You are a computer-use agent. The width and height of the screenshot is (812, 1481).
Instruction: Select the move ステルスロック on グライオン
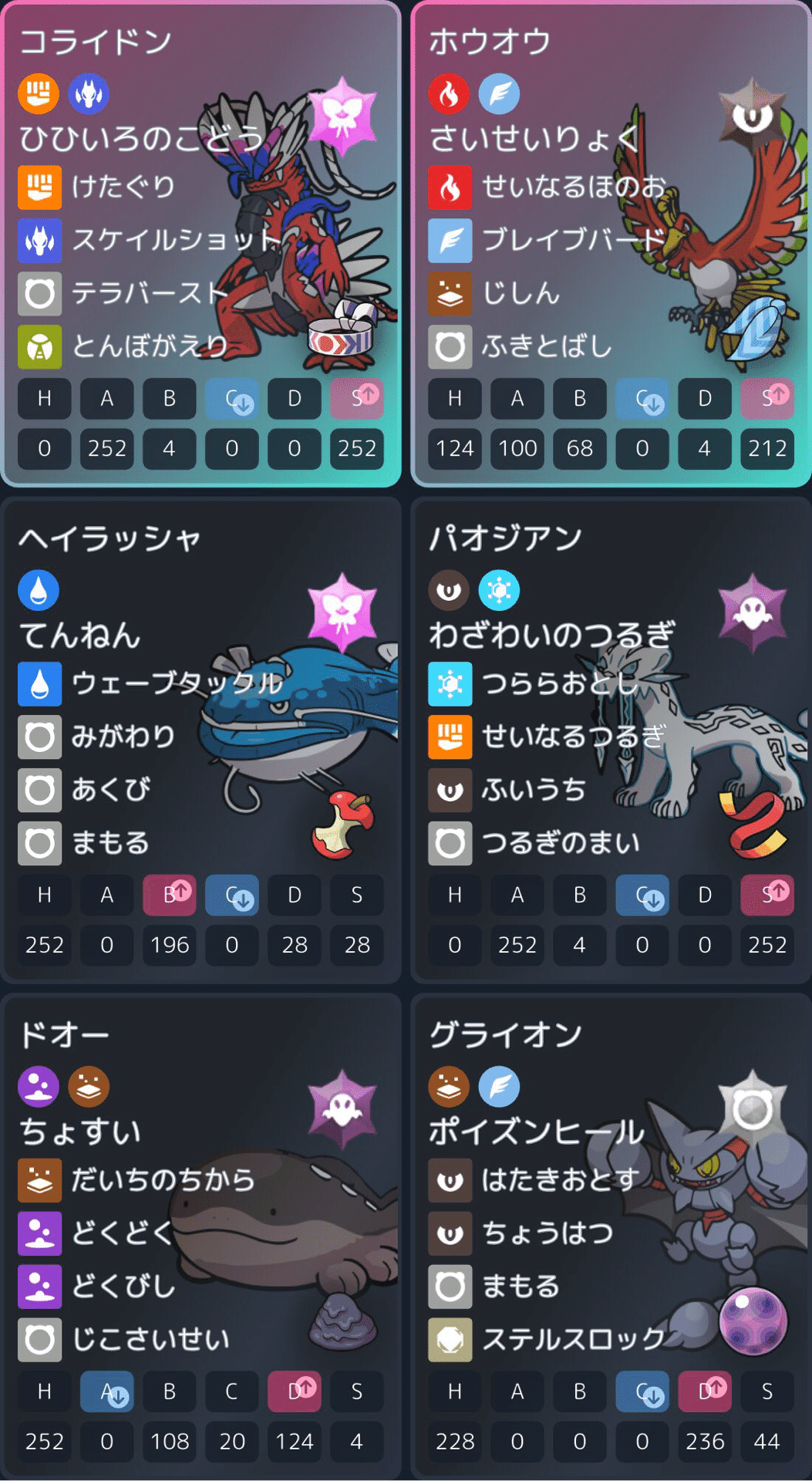point(574,1340)
